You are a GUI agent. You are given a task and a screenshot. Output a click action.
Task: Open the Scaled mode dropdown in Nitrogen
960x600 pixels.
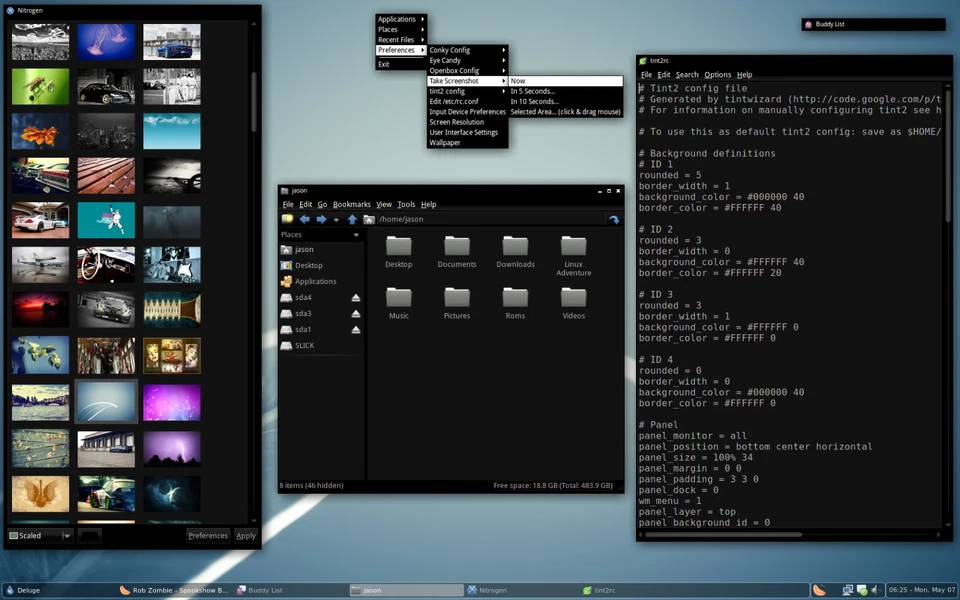65,535
